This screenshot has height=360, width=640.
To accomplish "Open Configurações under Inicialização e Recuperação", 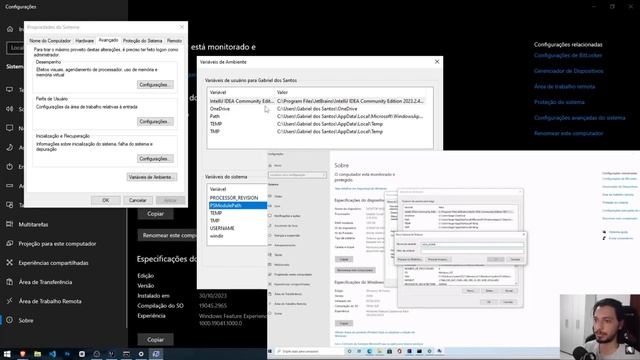I will pyautogui.click(x=155, y=158).
